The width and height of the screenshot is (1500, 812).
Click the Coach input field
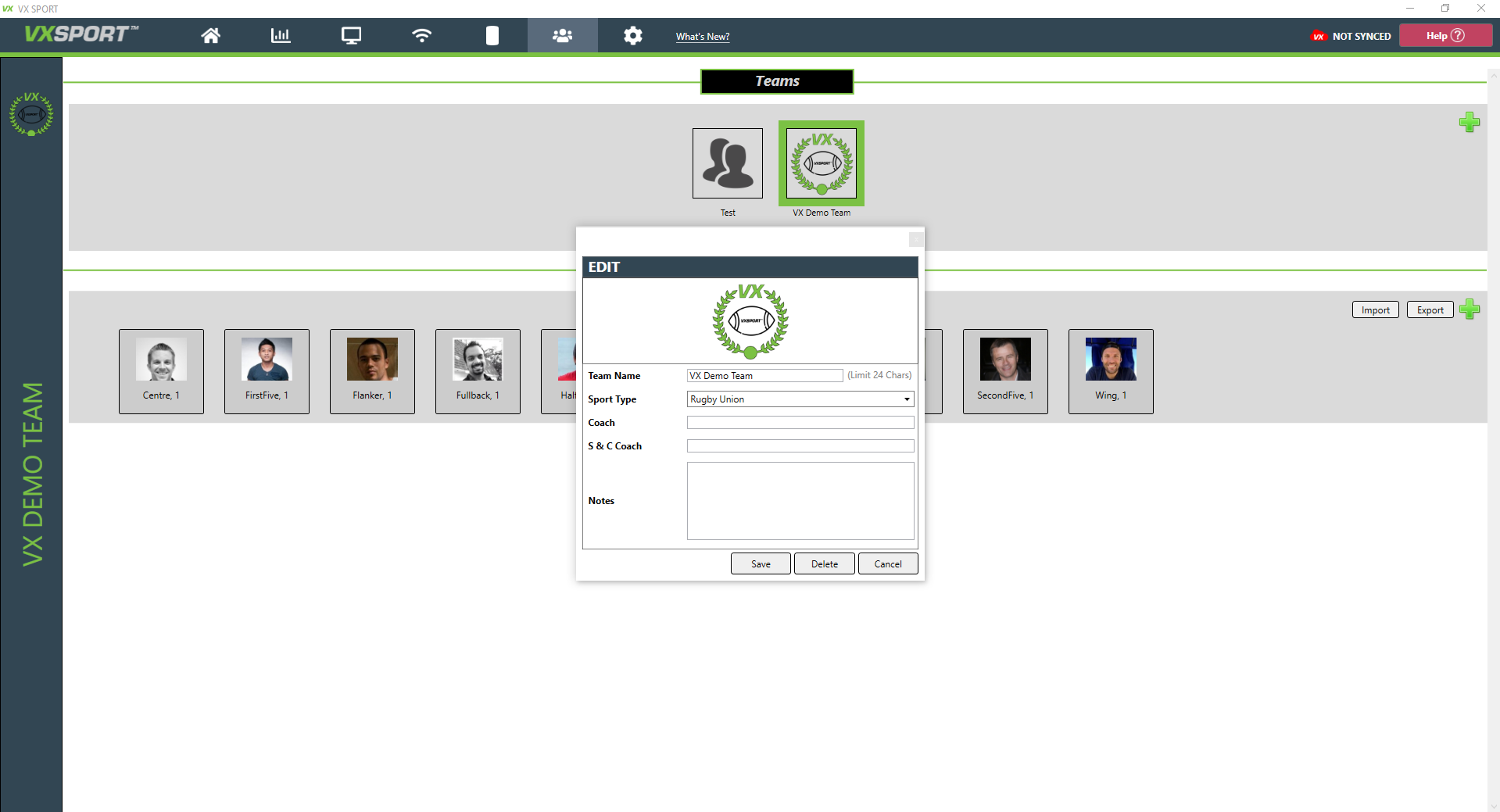[800, 423]
